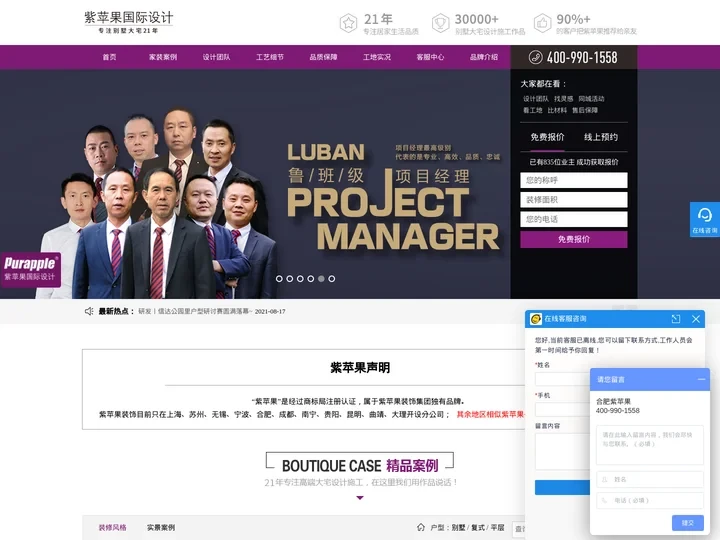Click the purple 免费报价 submit button
This screenshot has height=540, width=720.
point(574,239)
